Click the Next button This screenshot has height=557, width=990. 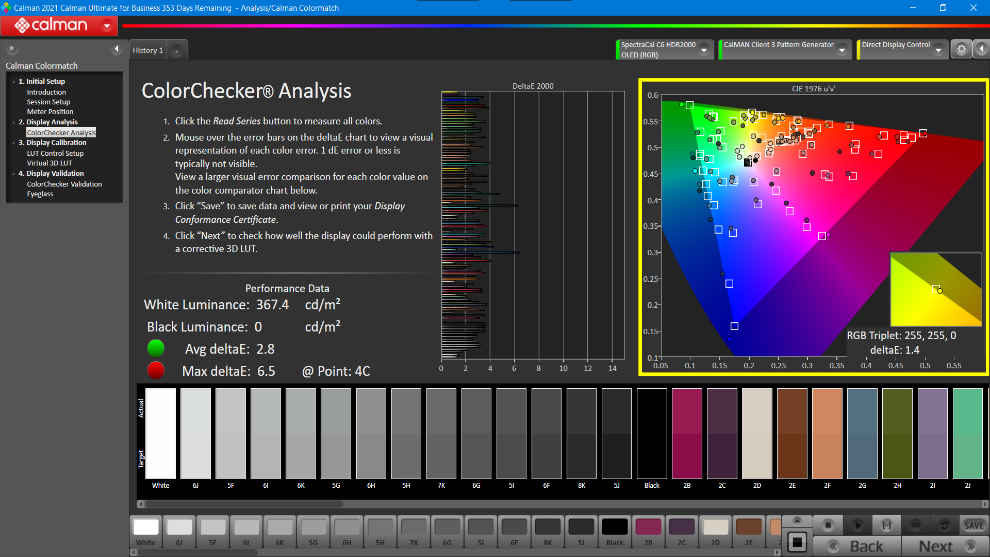click(945, 546)
